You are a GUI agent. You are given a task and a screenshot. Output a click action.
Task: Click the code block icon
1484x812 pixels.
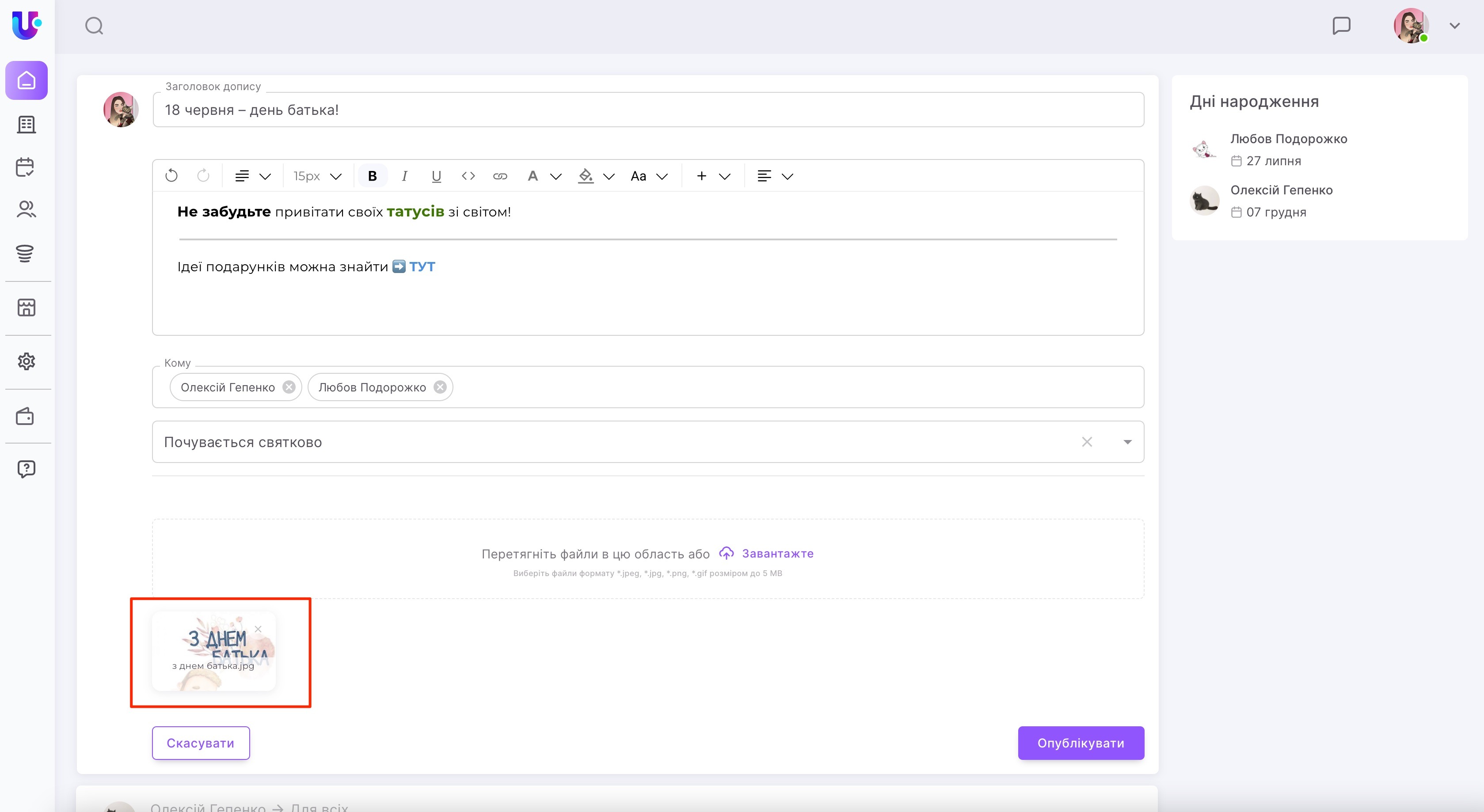pyautogui.click(x=468, y=176)
